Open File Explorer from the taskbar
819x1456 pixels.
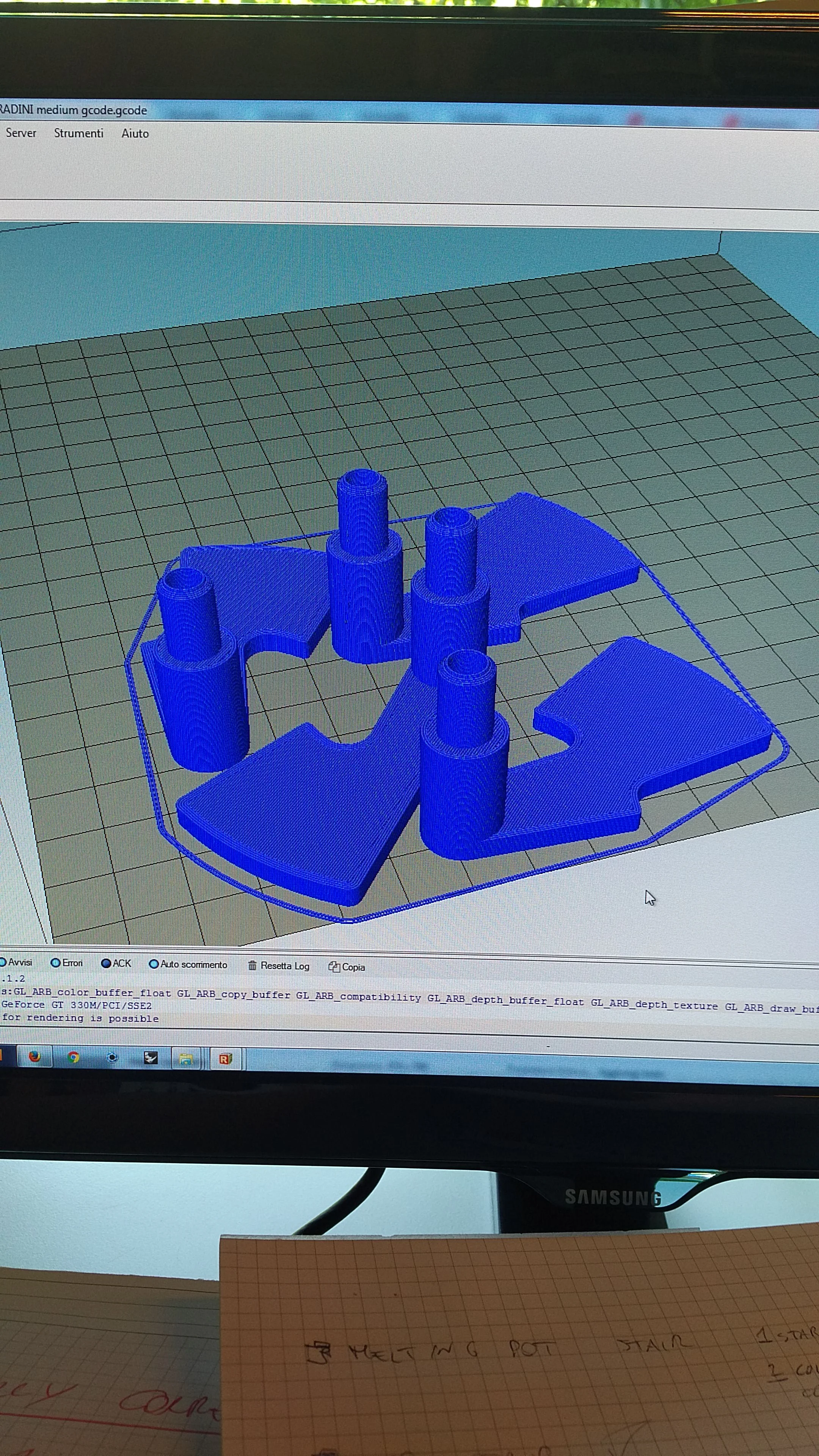pyautogui.click(x=186, y=1059)
